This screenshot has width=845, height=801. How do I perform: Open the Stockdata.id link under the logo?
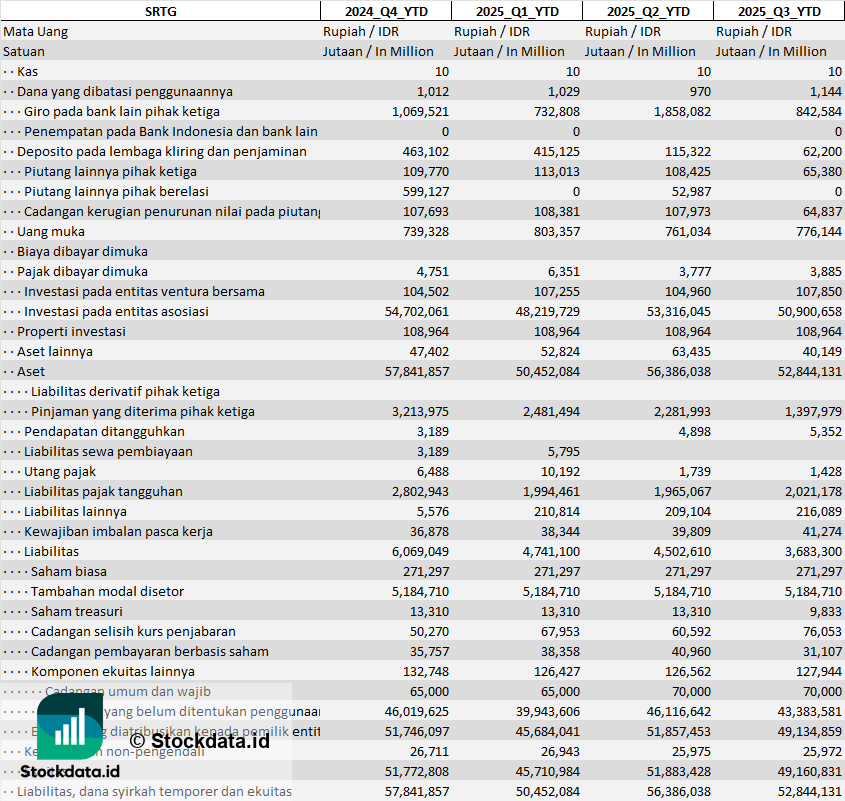coord(70,771)
